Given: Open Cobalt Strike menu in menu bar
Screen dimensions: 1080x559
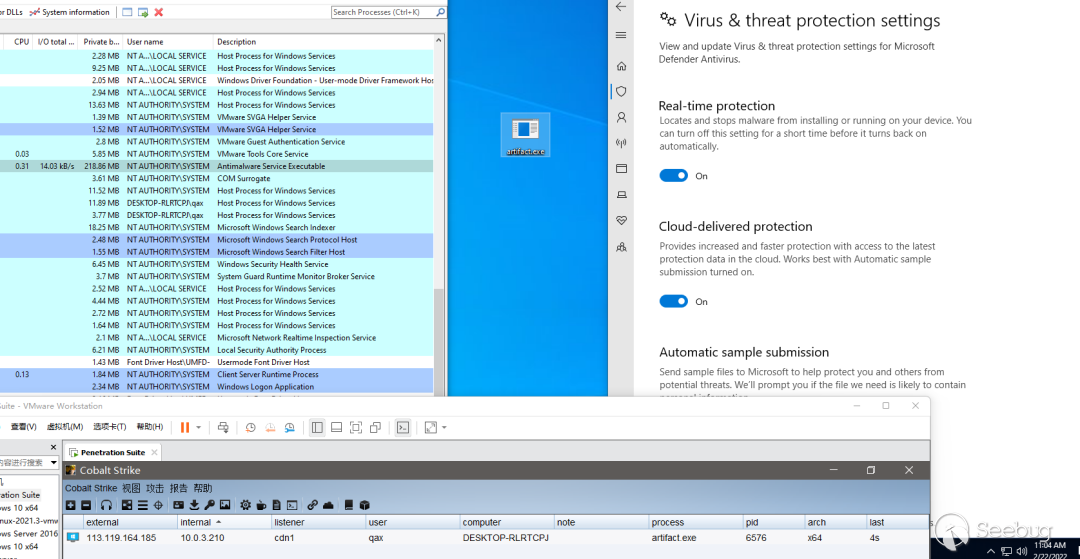Looking at the screenshot, I should pyautogui.click(x=92, y=488).
